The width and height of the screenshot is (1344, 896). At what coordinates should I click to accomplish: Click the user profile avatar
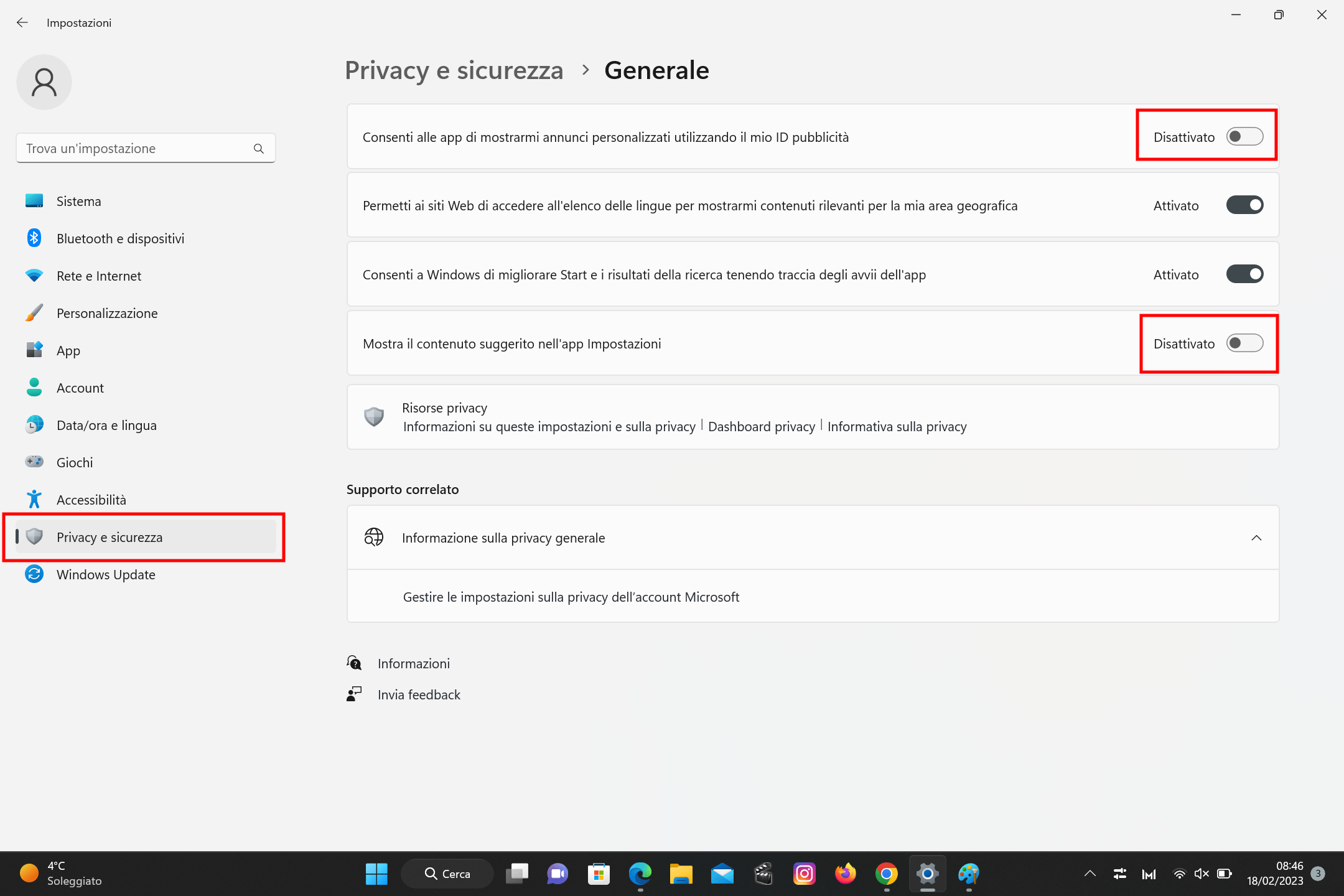[x=44, y=82]
